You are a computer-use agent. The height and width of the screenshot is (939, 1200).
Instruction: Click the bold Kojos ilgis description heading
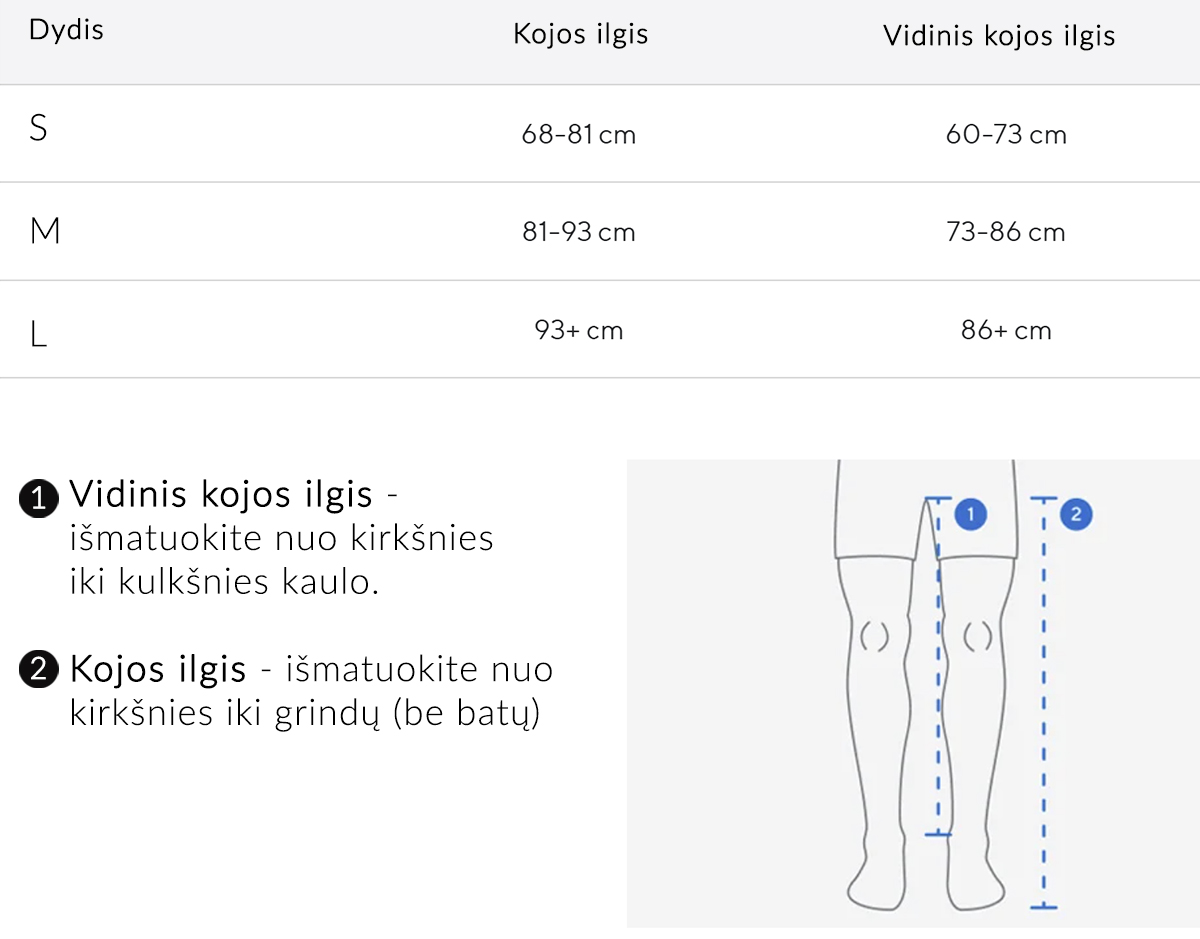158,668
